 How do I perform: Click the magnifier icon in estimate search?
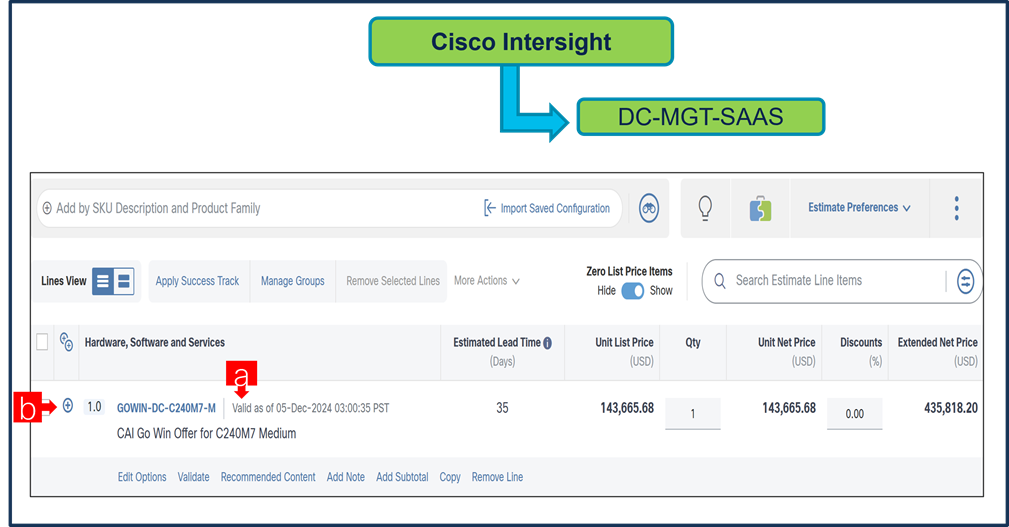point(720,281)
